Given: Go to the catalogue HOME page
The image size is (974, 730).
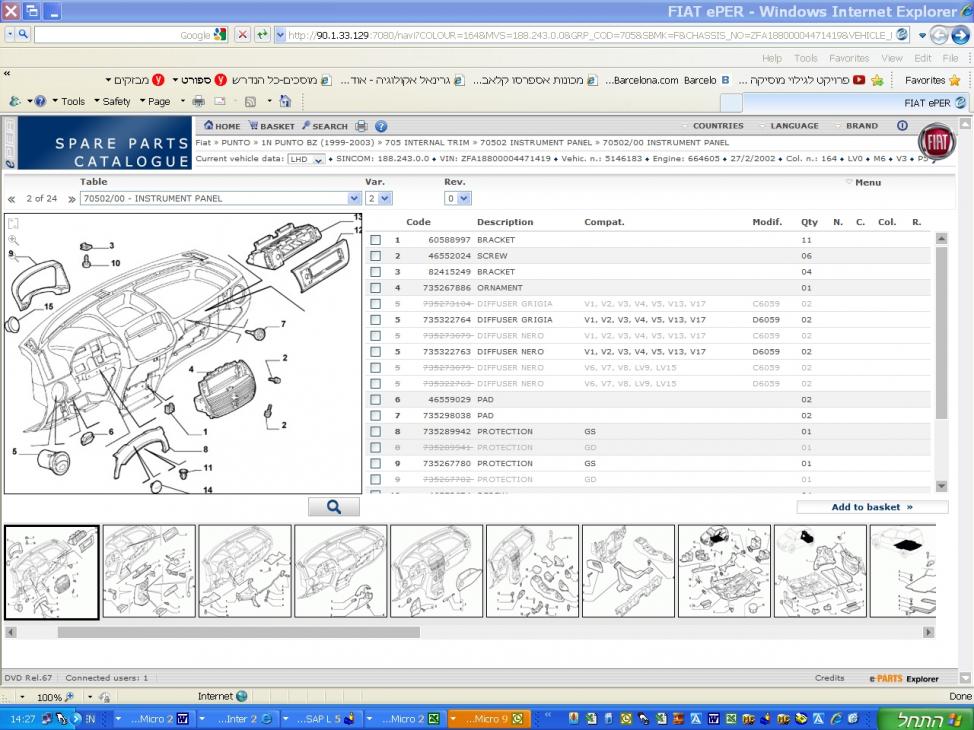Looking at the screenshot, I should [222, 126].
